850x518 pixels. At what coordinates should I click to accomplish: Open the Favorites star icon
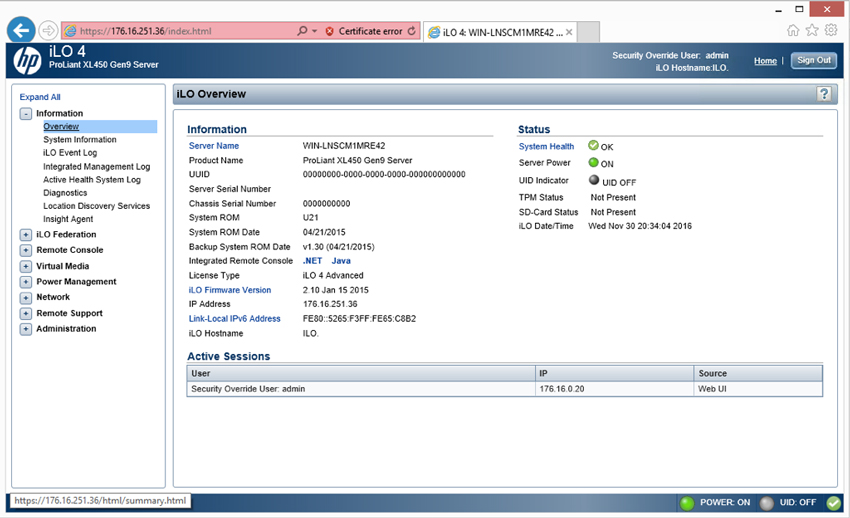[x=812, y=30]
